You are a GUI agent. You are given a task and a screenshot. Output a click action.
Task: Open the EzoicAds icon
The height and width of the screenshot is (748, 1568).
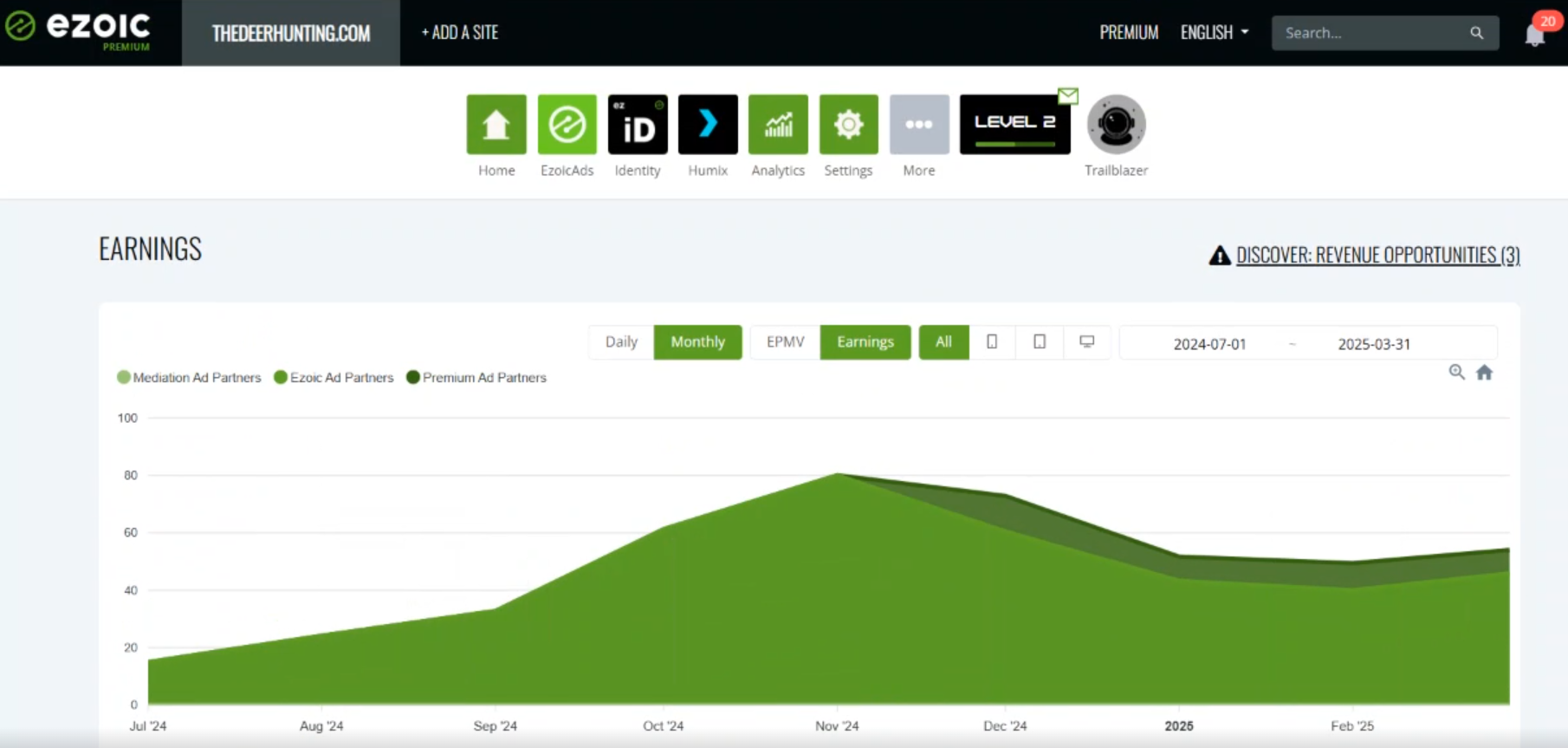tap(567, 124)
